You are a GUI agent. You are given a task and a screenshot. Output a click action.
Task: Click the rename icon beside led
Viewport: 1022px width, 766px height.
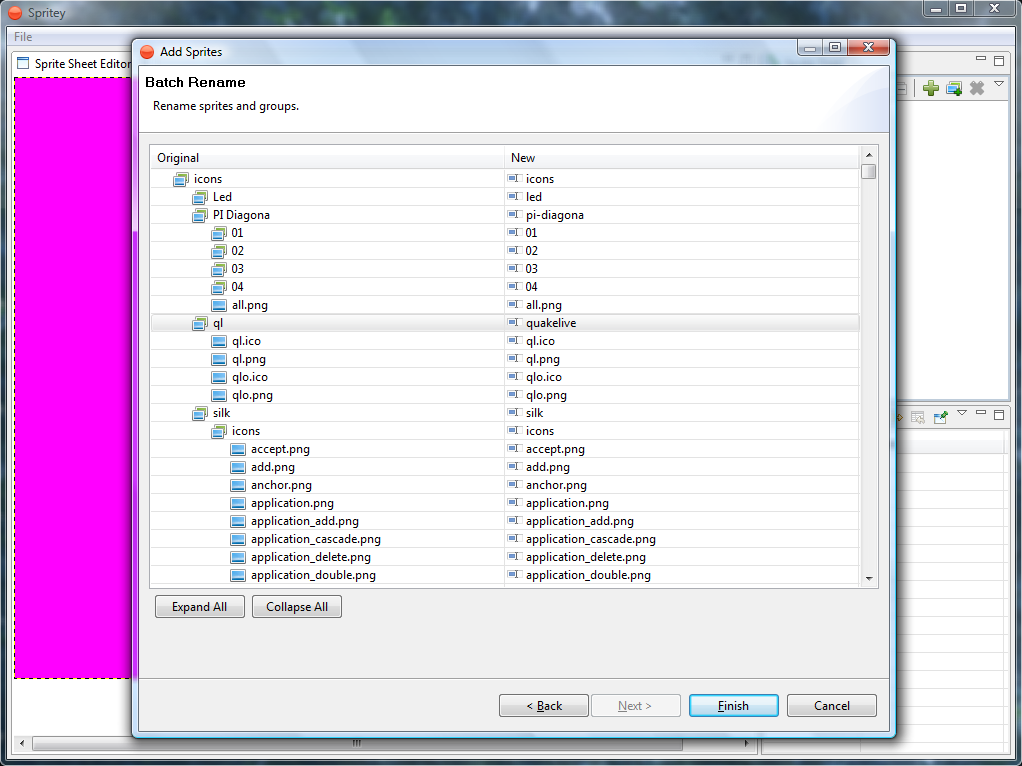515,196
